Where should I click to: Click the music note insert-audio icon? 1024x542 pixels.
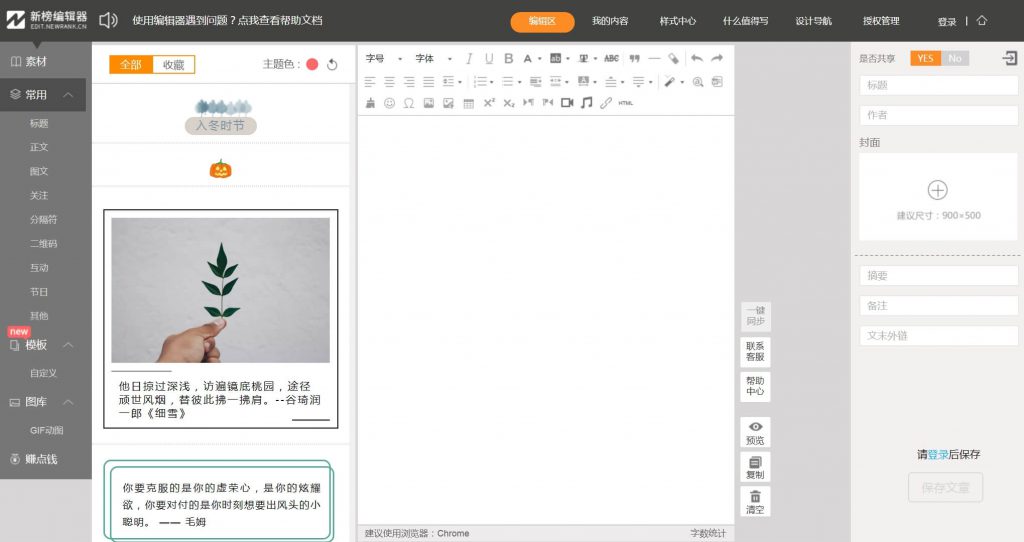[x=587, y=103]
